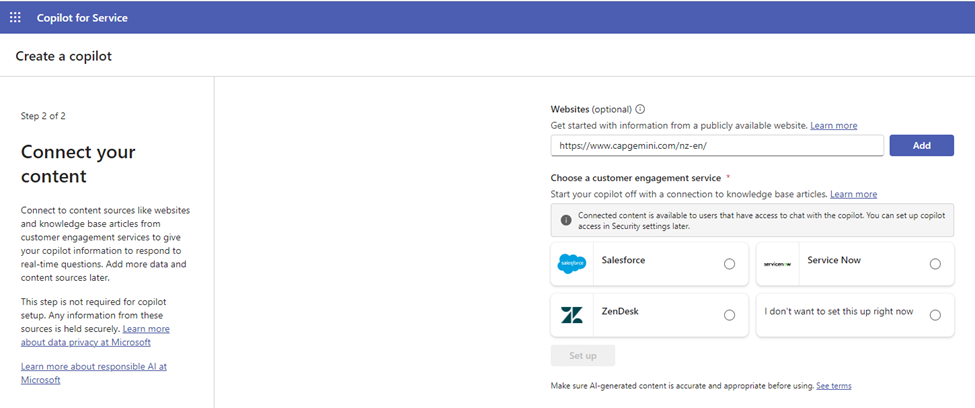Viewport: 975px width, 408px height.
Task: Click Copilot for Service header title
Action: coord(82,18)
